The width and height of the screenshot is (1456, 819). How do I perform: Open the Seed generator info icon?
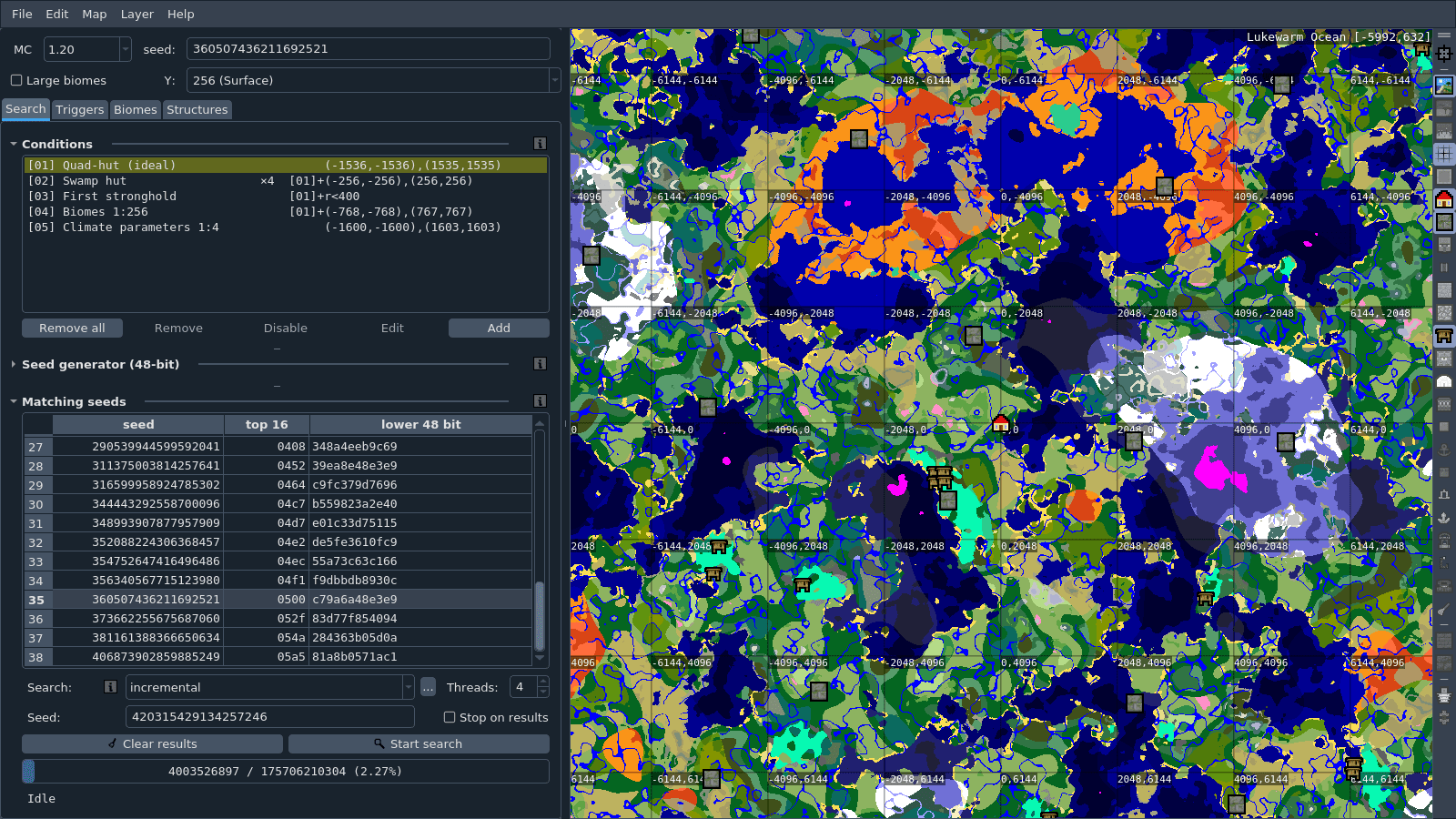click(540, 364)
